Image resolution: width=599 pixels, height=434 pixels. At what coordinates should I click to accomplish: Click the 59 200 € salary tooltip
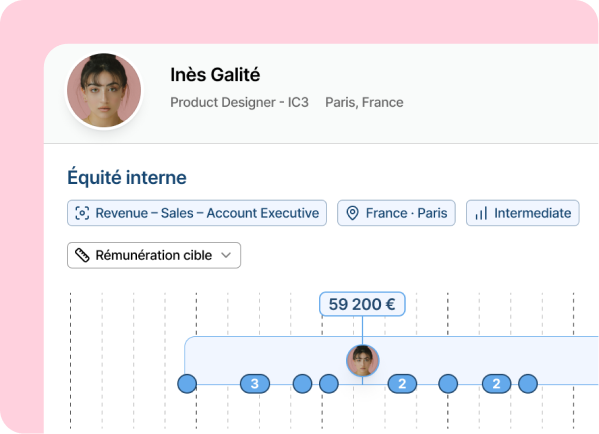[x=362, y=304]
